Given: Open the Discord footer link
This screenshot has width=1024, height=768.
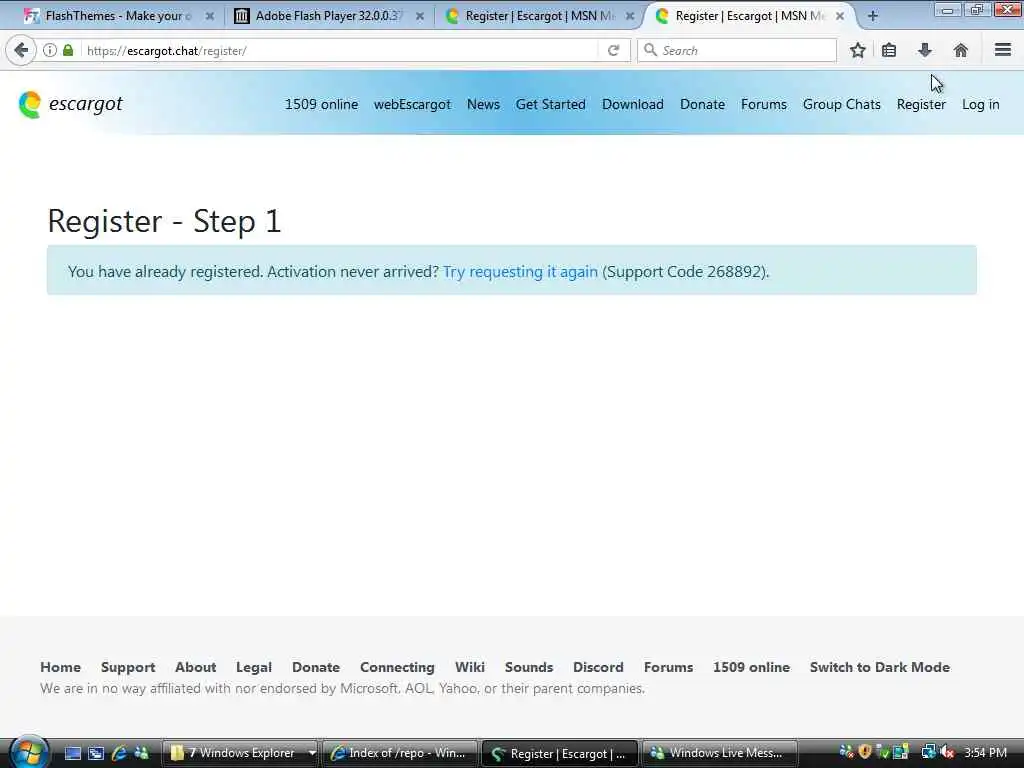Looking at the screenshot, I should pos(598,667).
